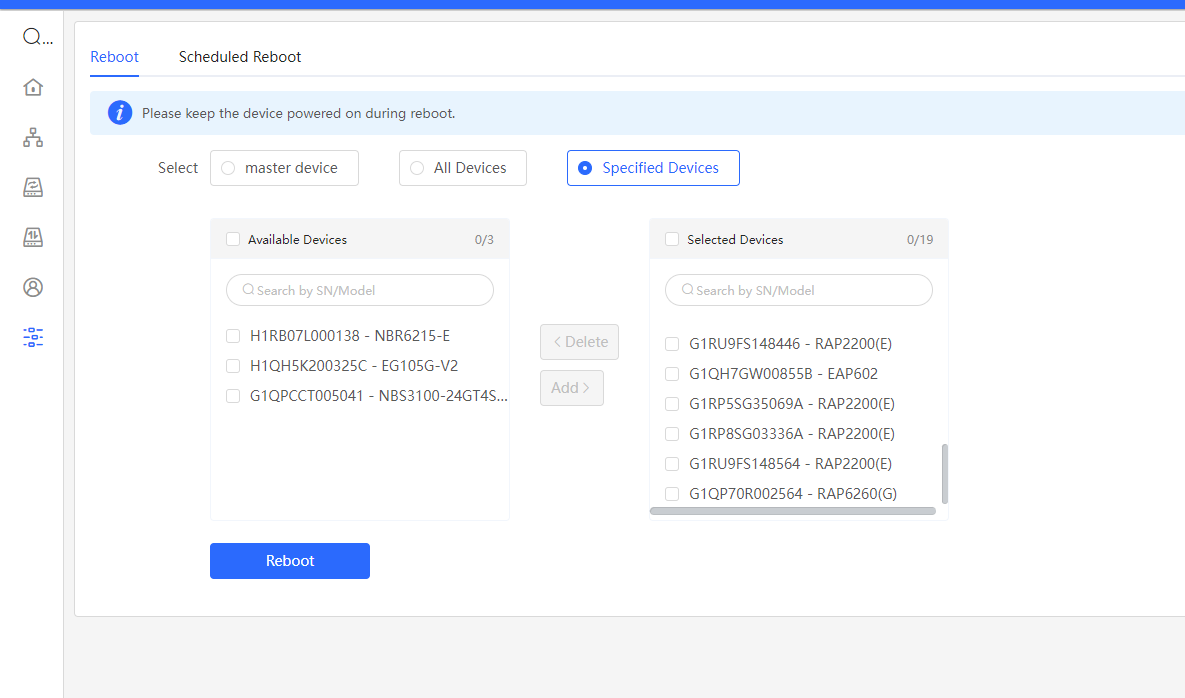1185x698 pixels.
Task: Select the master device radio option
Action: coord(284,168)
